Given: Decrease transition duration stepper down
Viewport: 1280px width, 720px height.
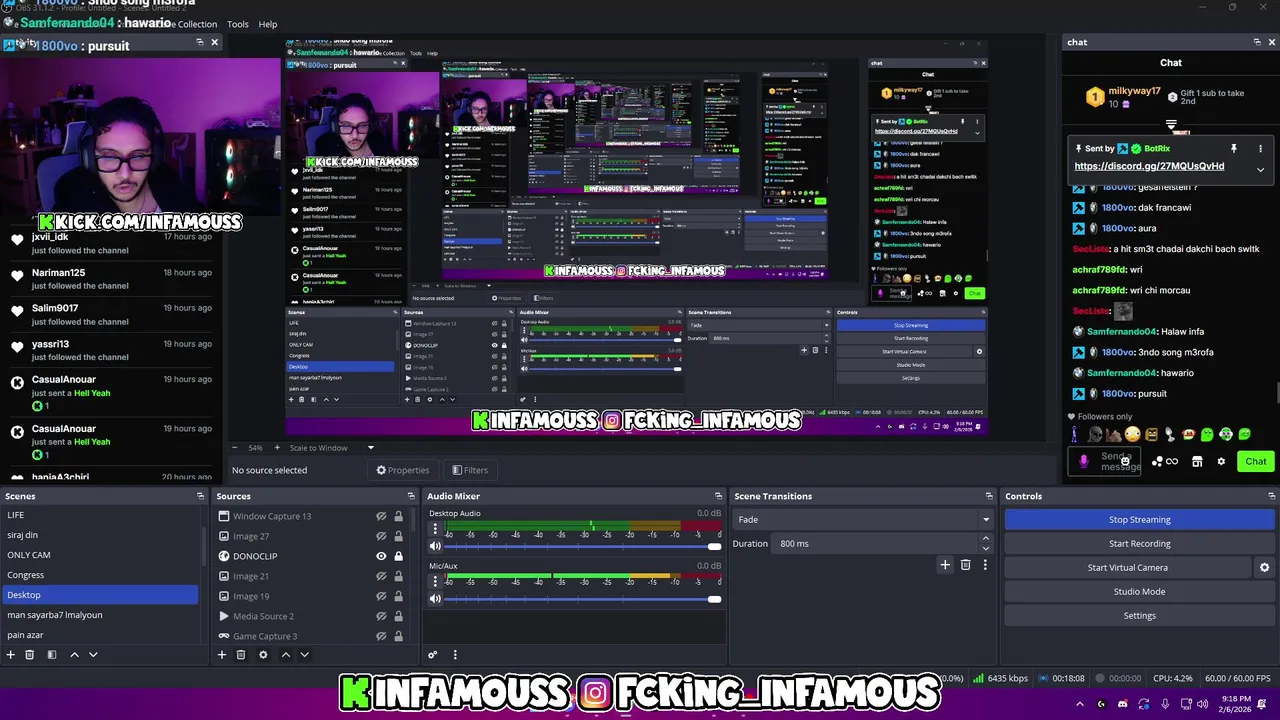Looking at the screenshot, I should pyautogui.click(x=985, y=548).
